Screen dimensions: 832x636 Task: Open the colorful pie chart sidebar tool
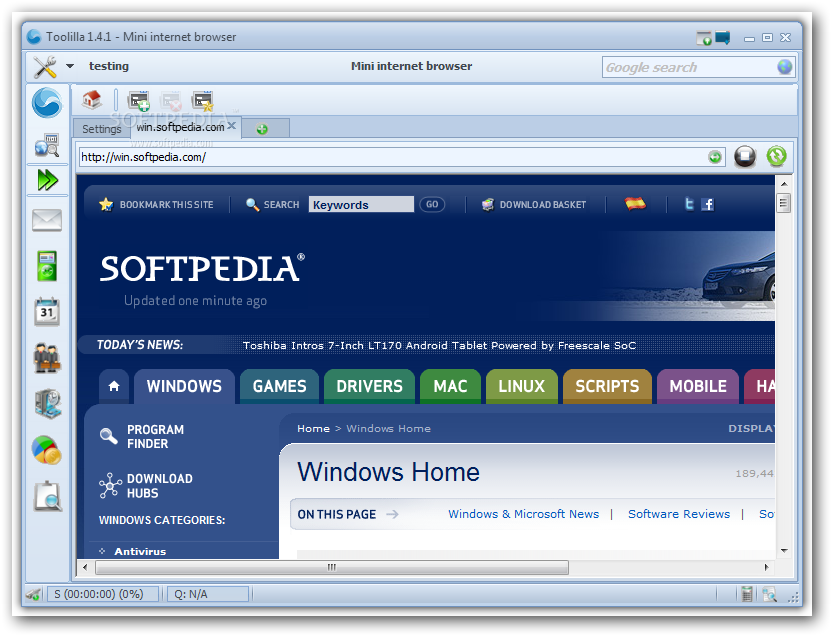(46, 450)
